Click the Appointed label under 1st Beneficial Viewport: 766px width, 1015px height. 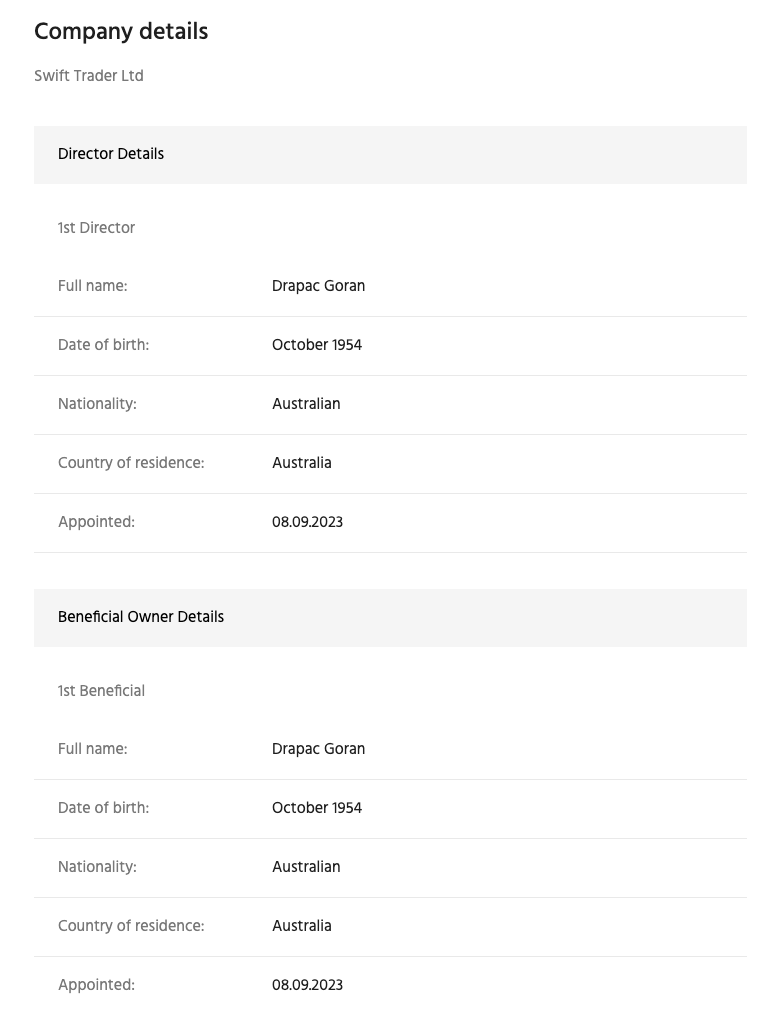click(x=96, y=985)
